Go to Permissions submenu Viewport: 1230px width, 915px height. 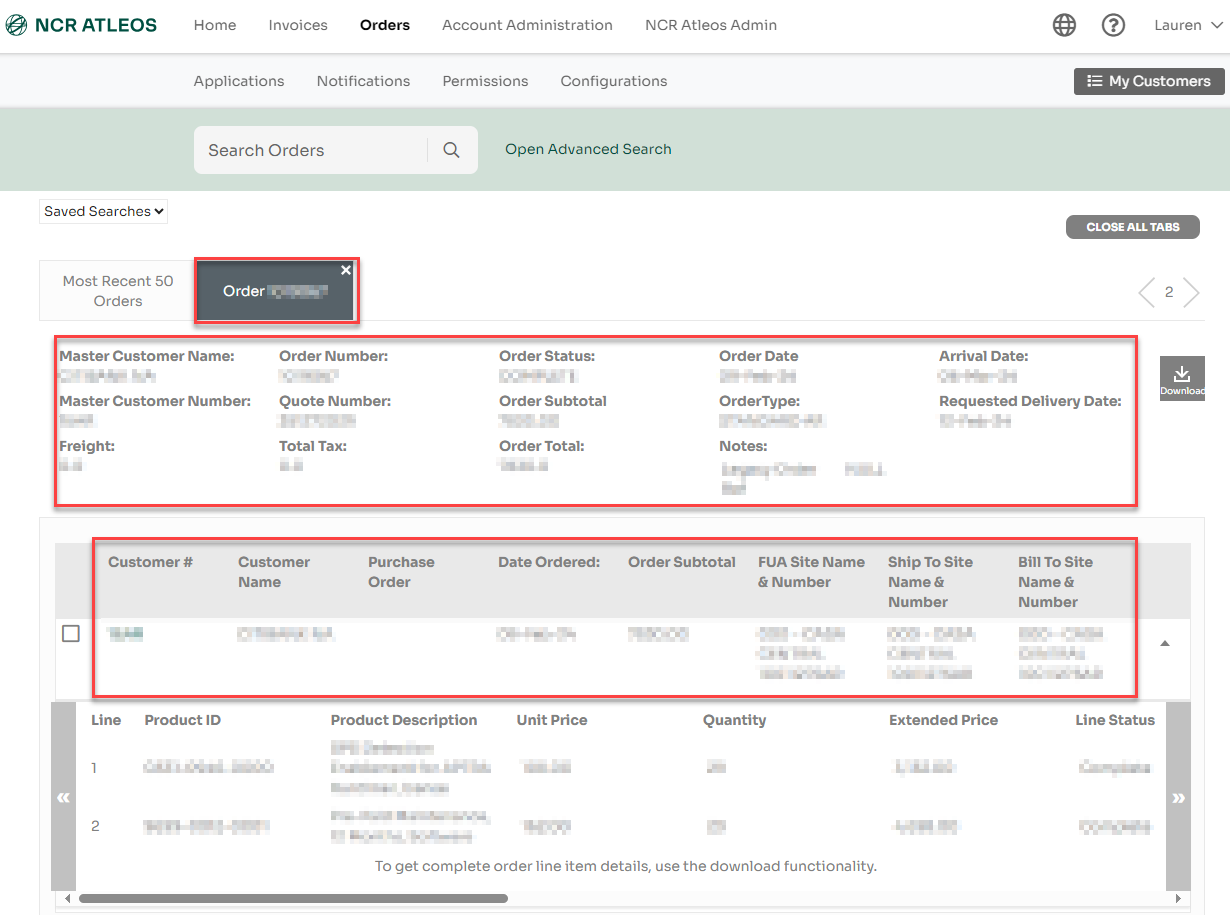coord(485,81)
